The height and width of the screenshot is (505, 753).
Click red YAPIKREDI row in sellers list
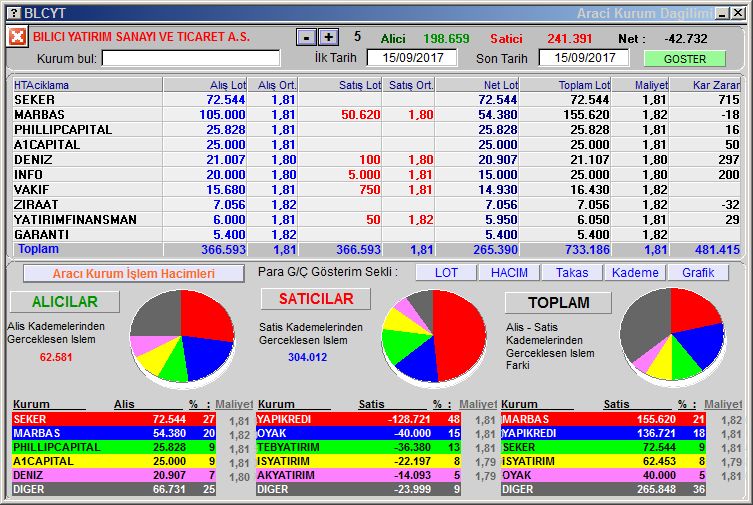tap(358, 419)
